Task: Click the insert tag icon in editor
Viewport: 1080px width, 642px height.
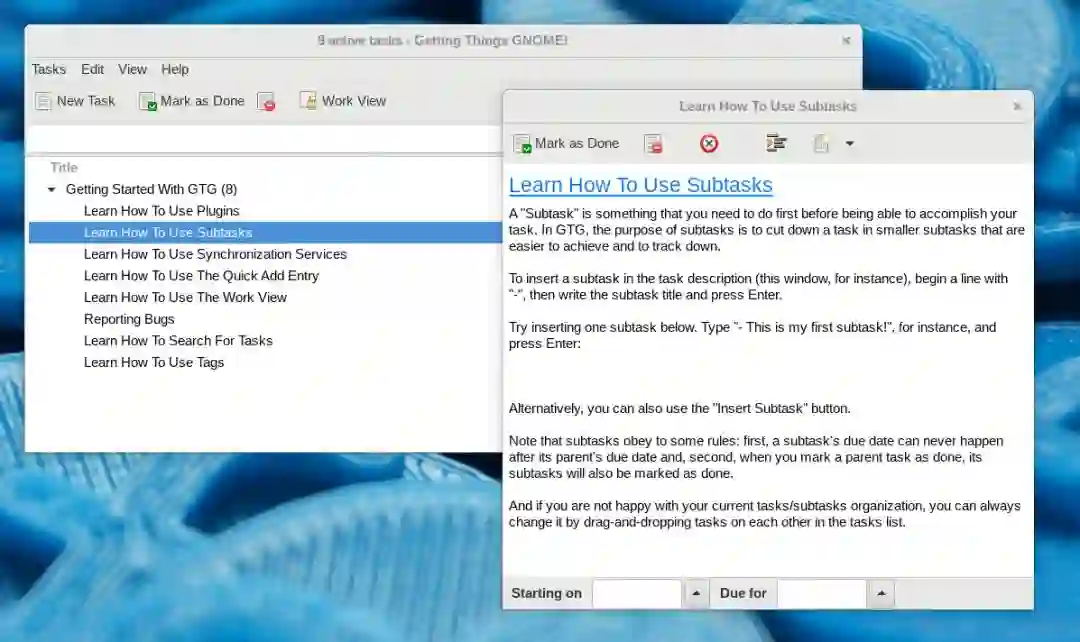Action: 821,143
